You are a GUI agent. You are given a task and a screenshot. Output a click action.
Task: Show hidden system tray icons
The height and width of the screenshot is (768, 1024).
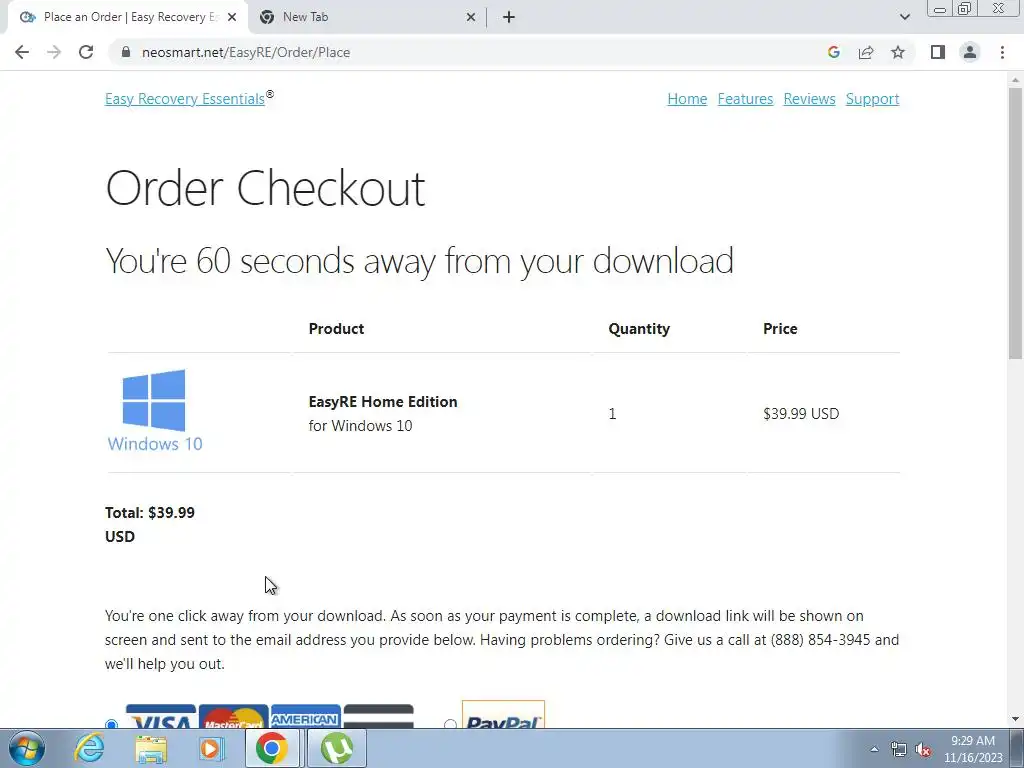(x=874, y=749)
